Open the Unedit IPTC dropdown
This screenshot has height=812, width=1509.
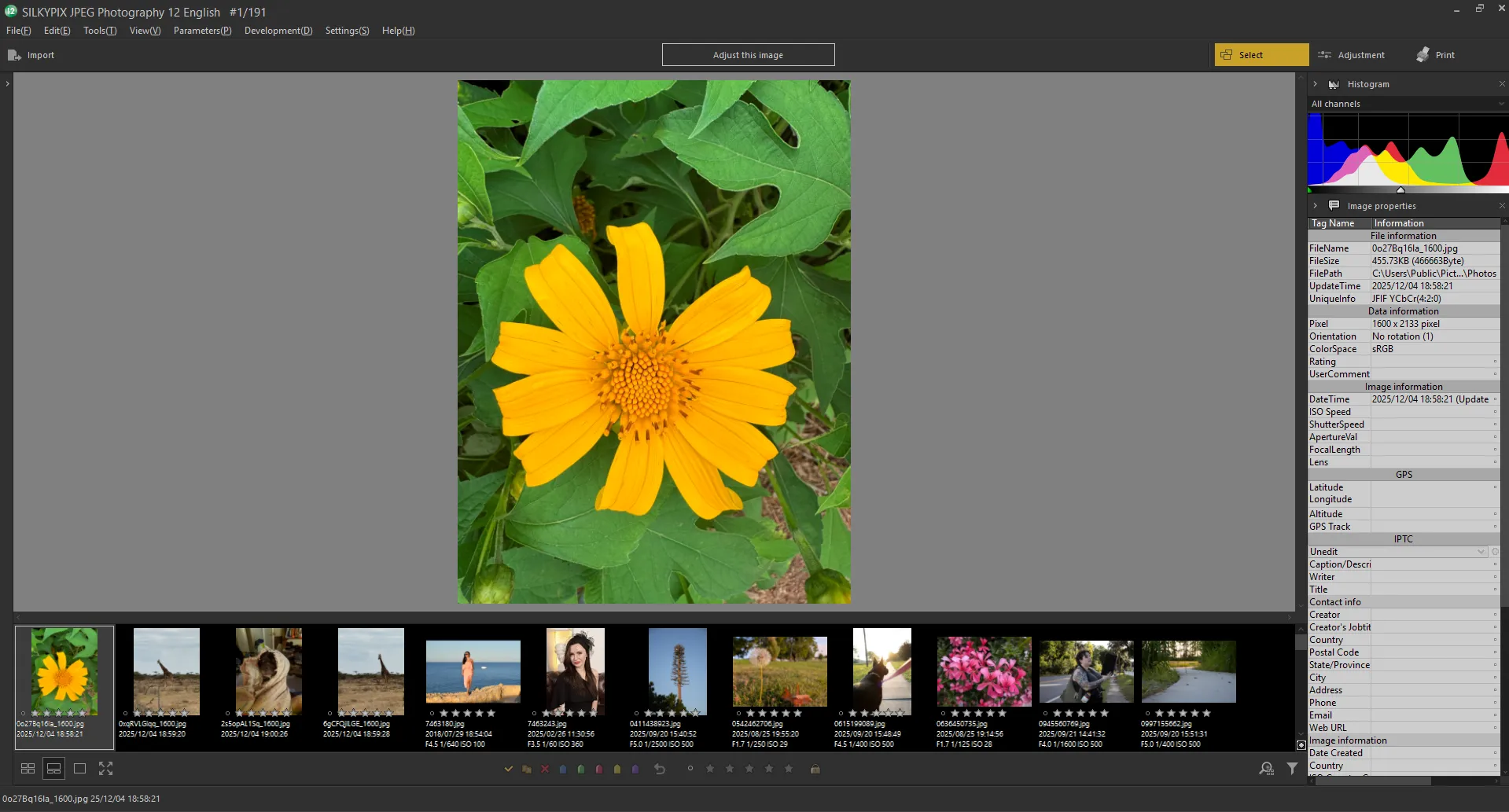point(1482,552)
